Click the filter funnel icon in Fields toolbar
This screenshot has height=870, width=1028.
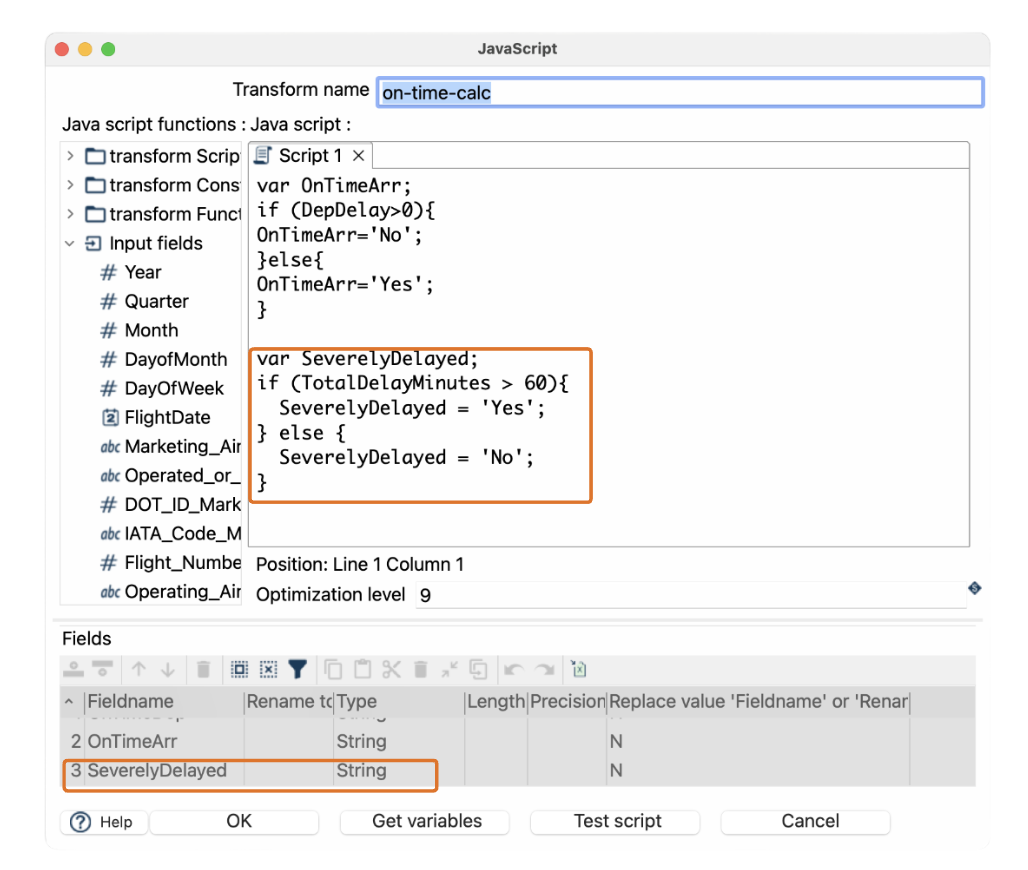point(298,669)
